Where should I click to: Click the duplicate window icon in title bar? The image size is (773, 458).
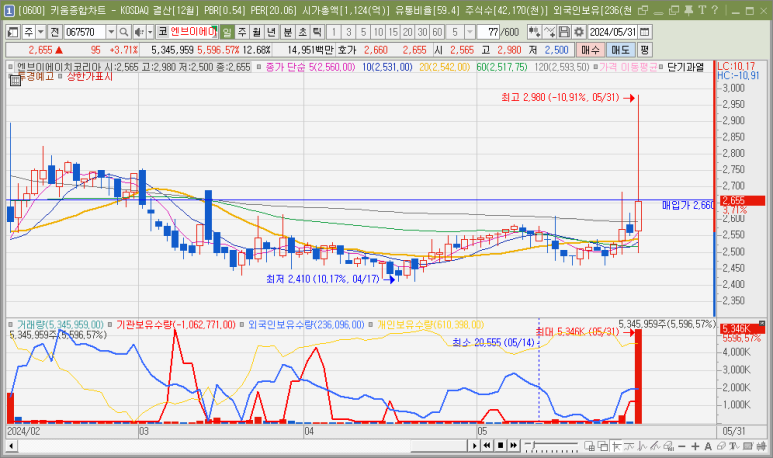(673, 9)
